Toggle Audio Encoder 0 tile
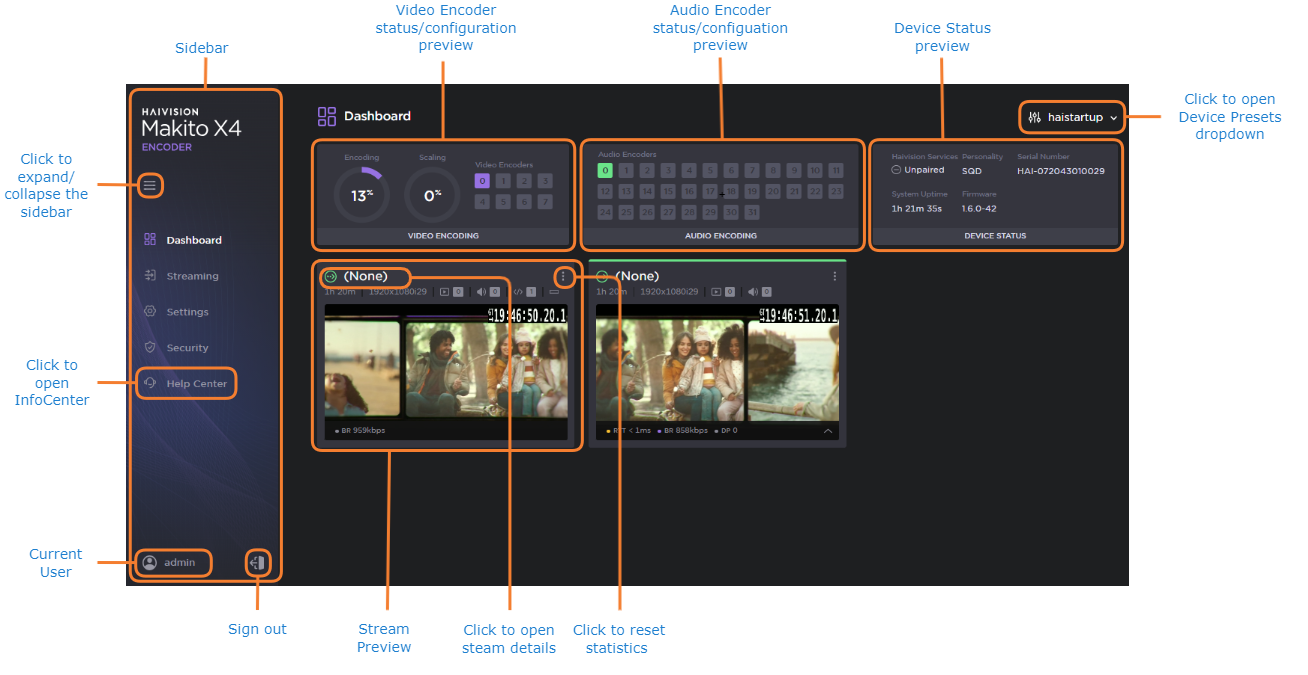The image size is (1308, 675). coord(604,170)
